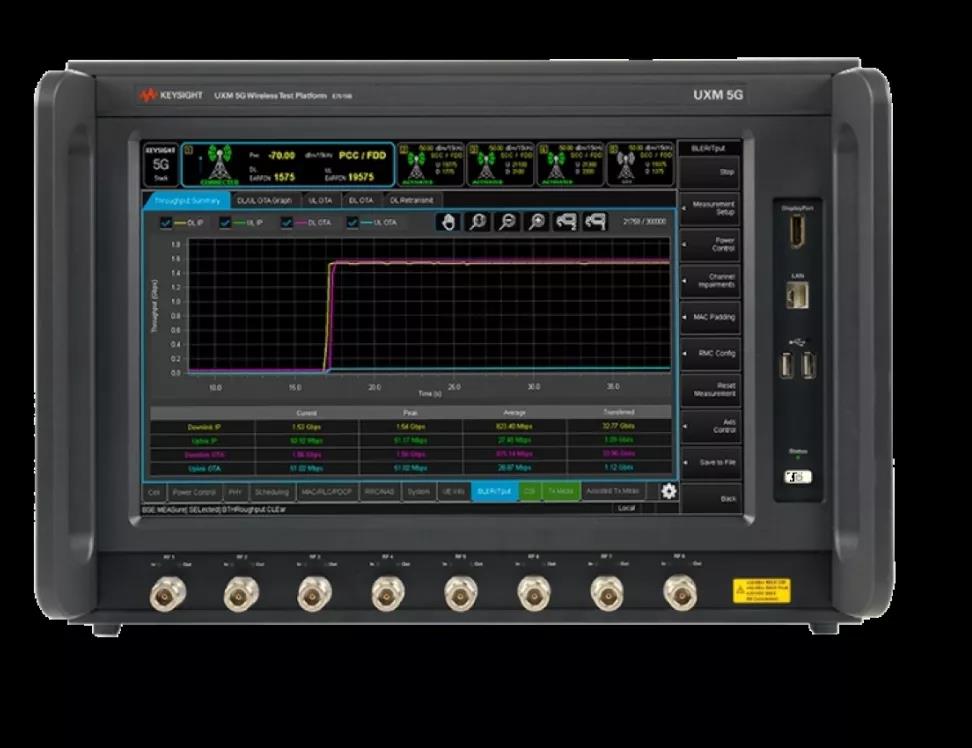Expand the Power Control side menu
This screenshot has width=972, height=748.
tap(710, 244)
